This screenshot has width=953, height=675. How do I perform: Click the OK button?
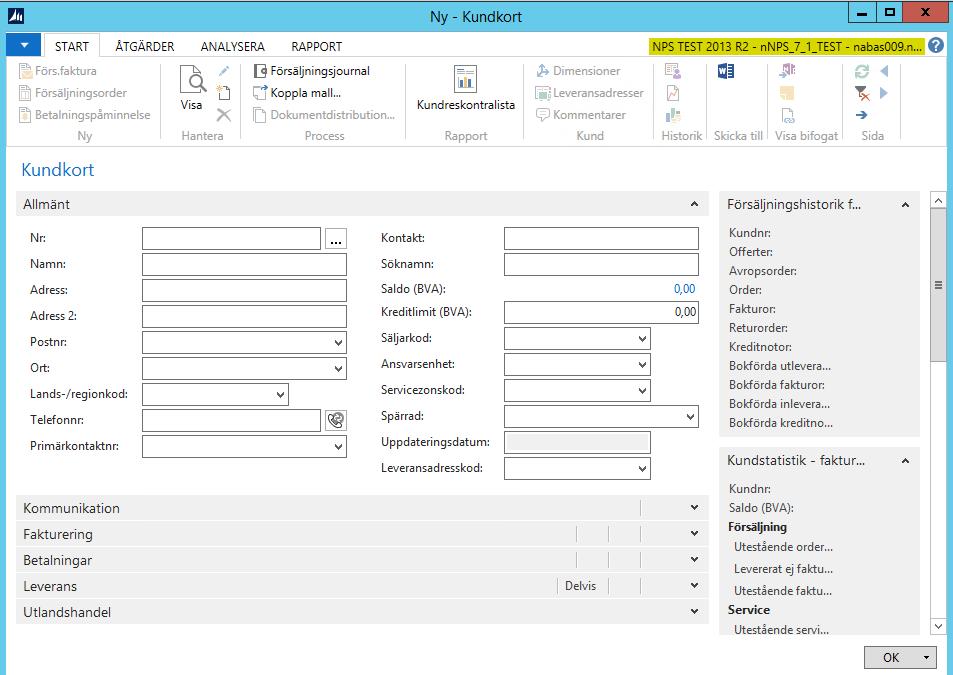(x=890, y=657)
